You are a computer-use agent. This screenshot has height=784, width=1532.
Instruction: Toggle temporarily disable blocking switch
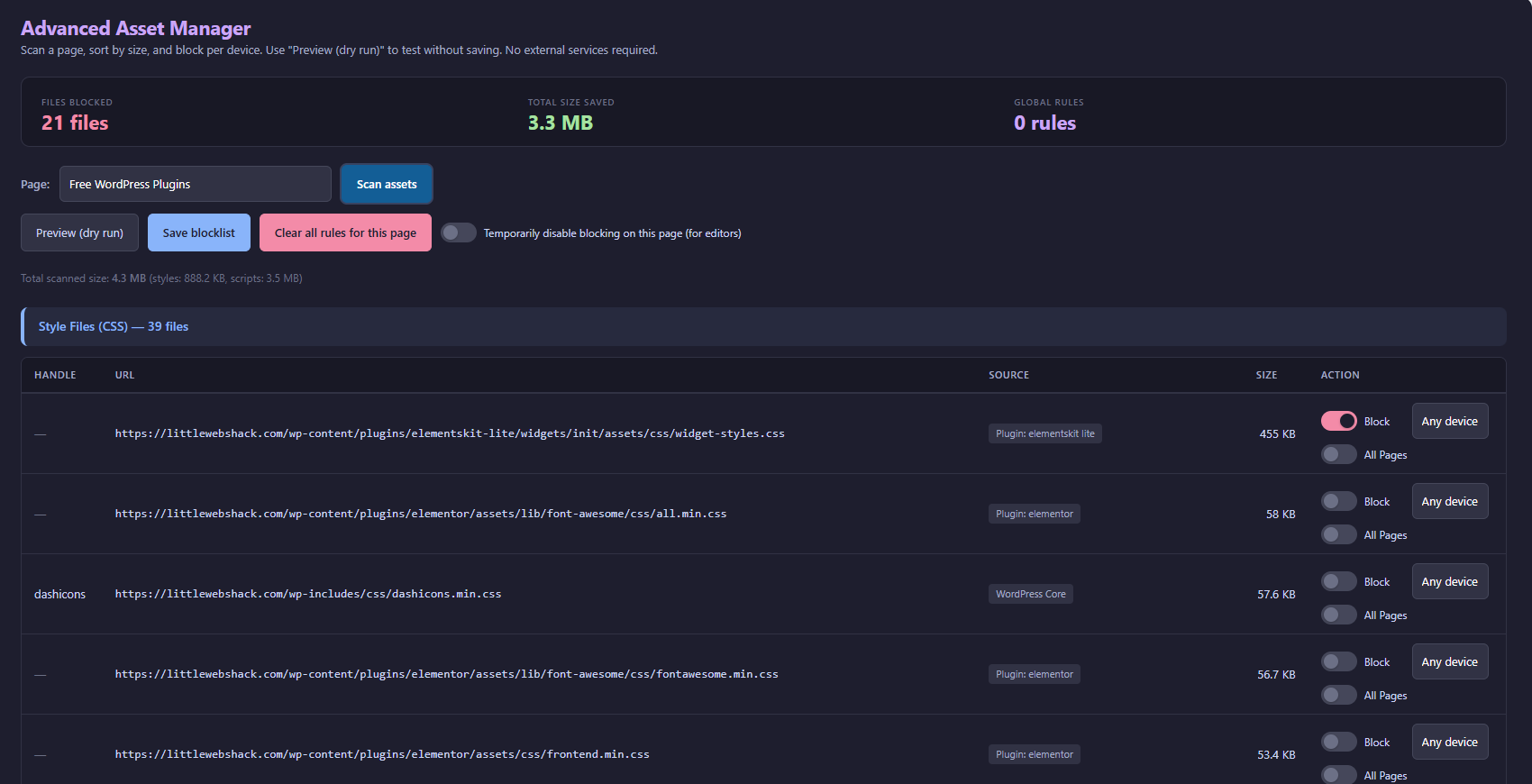coord(458,232)
